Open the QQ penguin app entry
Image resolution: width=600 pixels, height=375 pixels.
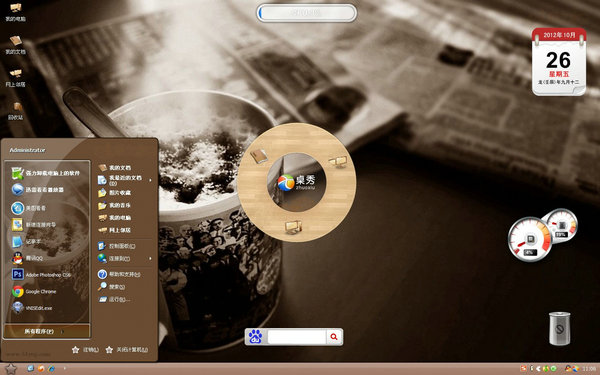pyautogui.click(x=28, y=258)
